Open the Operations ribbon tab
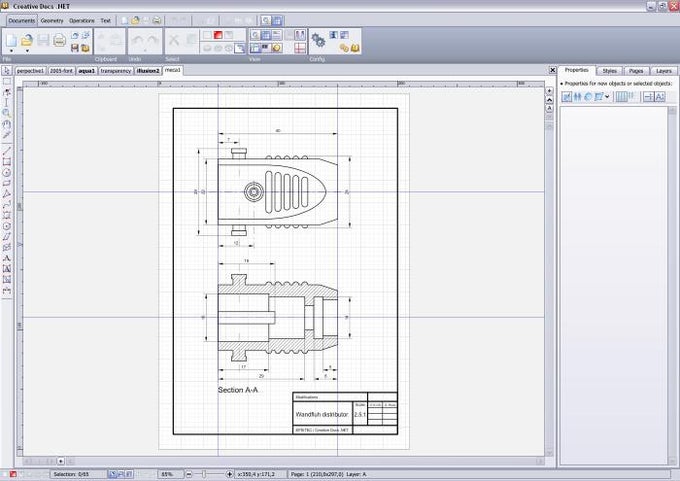The image size is (680, 481). pyautogui.click(x=82, y=20)
